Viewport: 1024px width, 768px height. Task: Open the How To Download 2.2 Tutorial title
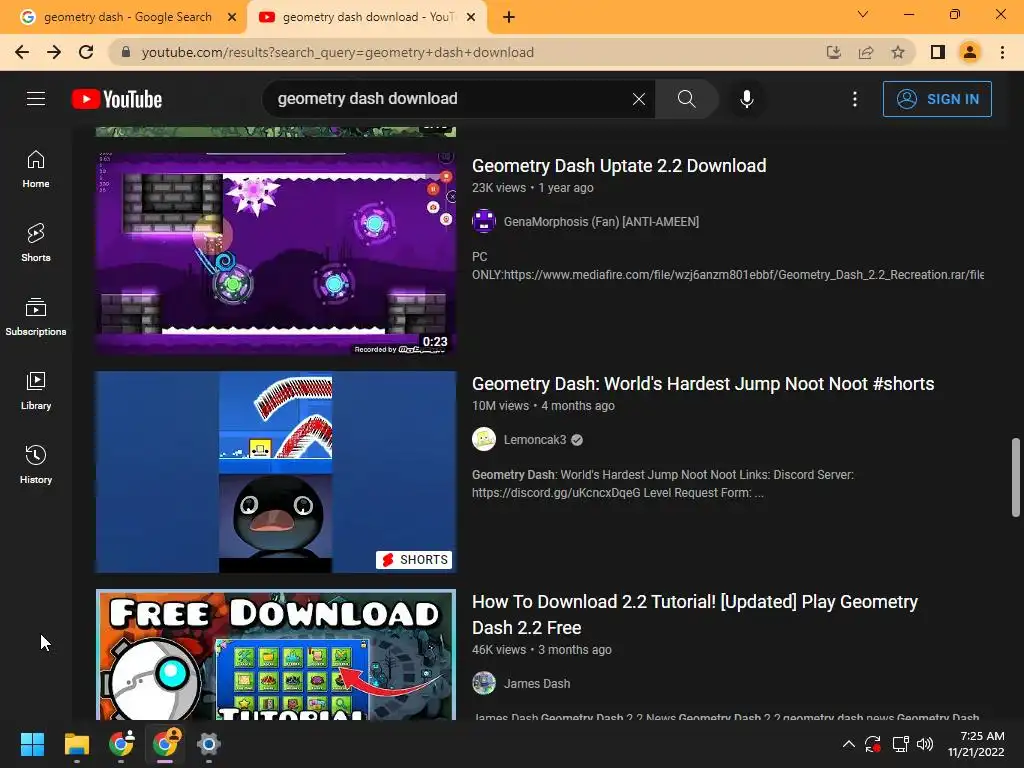click(694, 615)
